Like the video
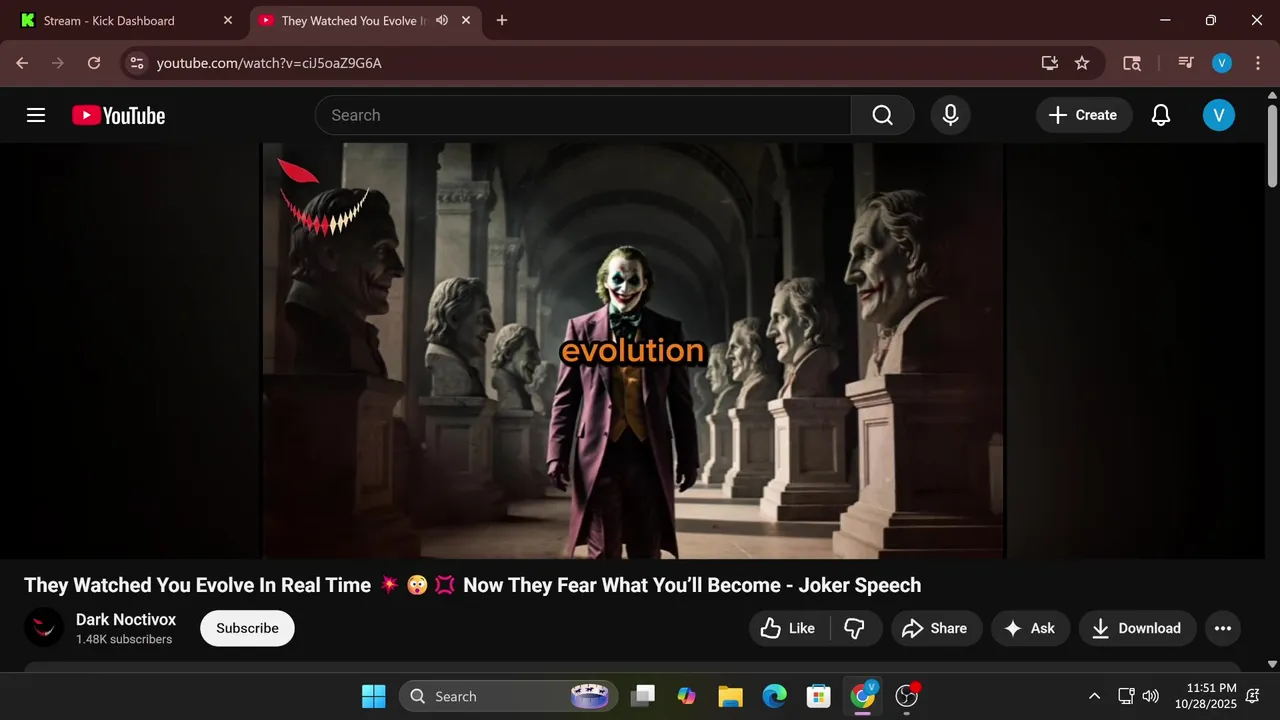1280x720 pixels. pos(789,628)
